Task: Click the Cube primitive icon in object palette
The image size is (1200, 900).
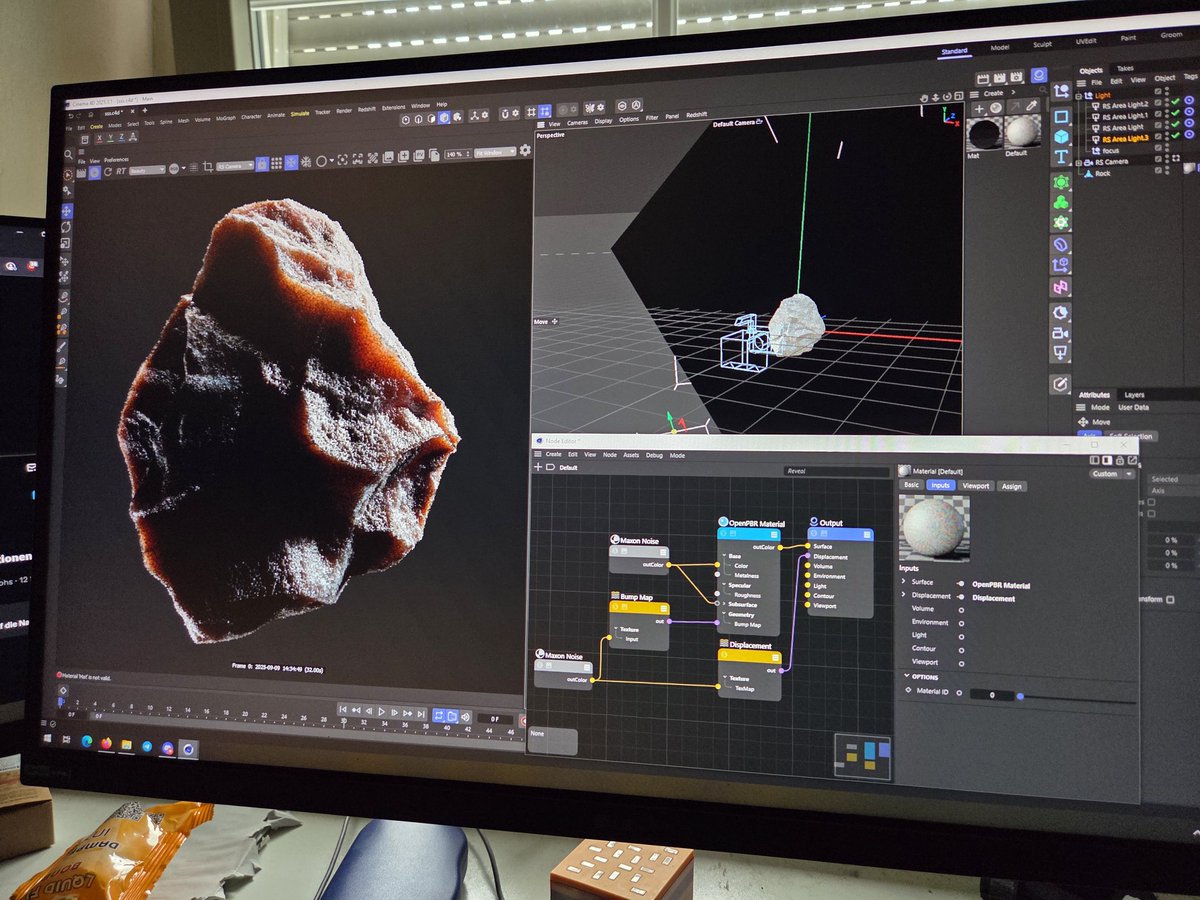Action: tap(1061, 136)
